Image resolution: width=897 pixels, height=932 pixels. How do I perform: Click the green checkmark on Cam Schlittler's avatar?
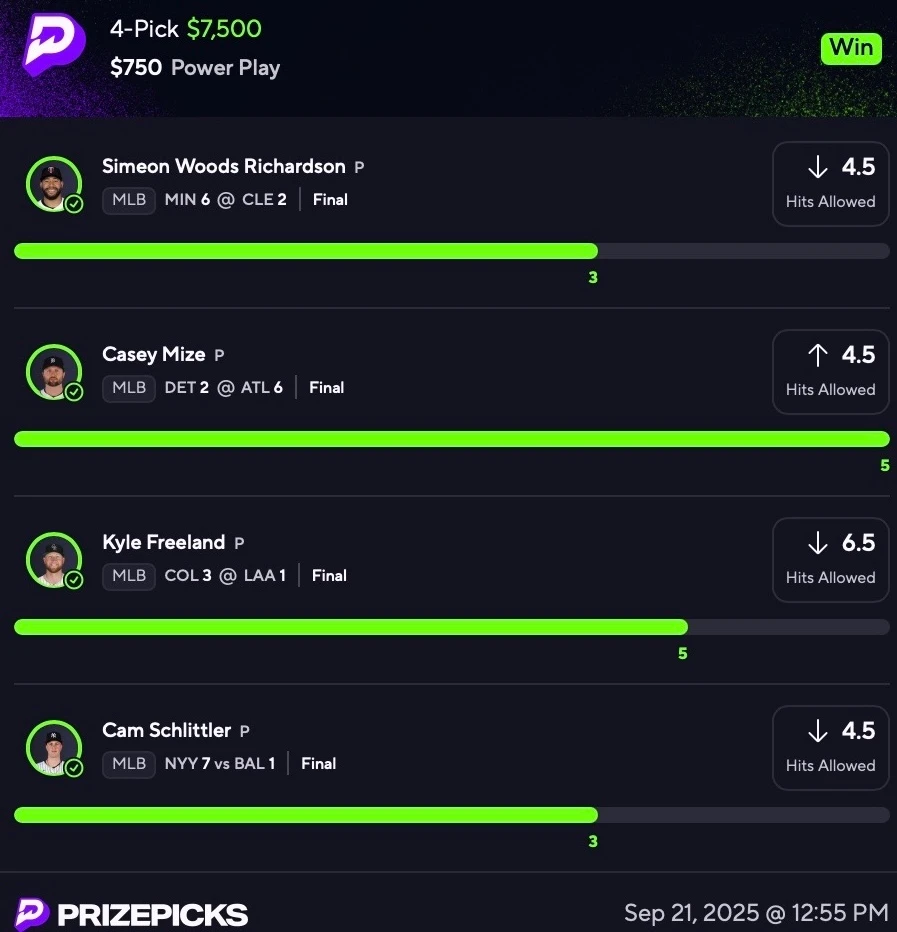(x=74, y=768)
